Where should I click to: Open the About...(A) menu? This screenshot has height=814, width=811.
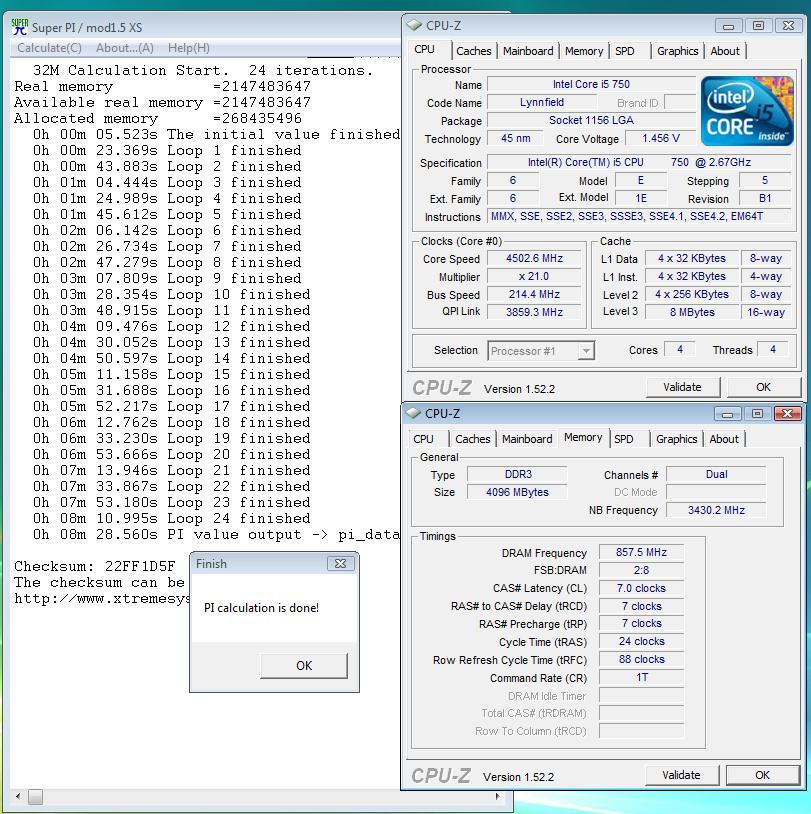[x=125, y=48]
